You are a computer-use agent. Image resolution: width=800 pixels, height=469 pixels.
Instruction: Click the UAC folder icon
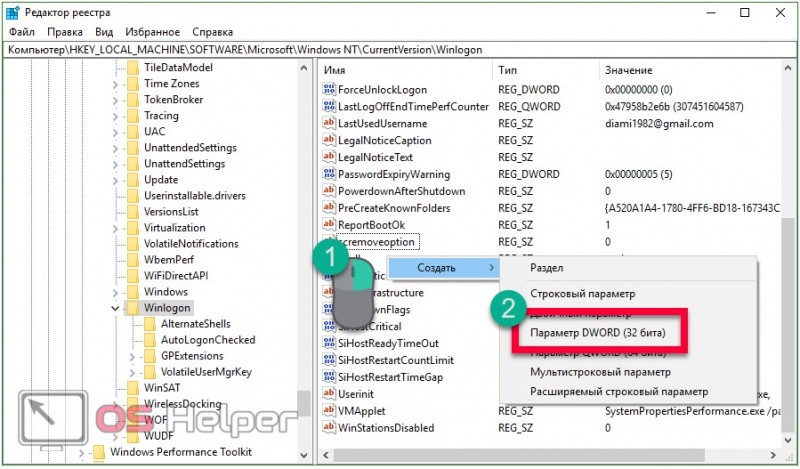pos(133,131)
